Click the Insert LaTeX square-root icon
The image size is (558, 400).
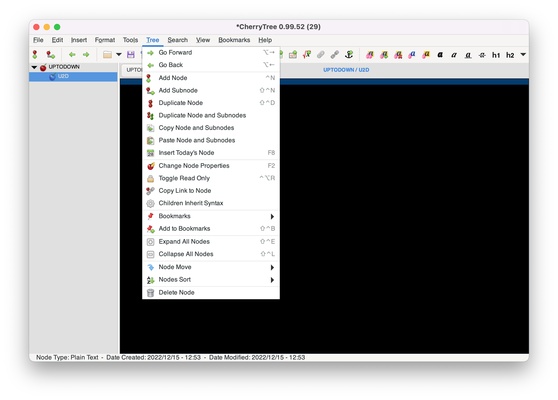(307, 54)
